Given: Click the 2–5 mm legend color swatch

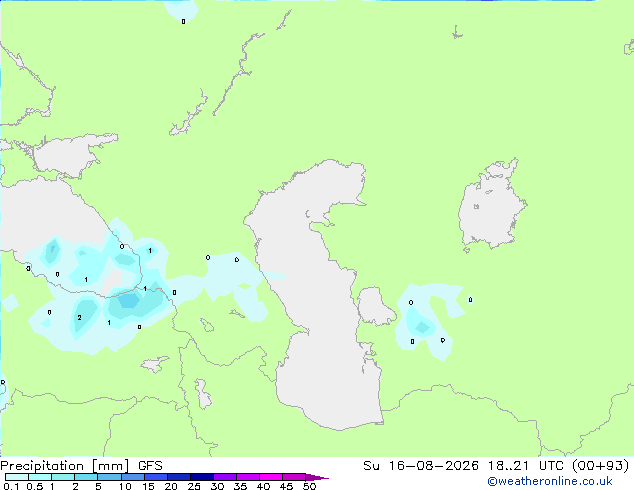Looking at the screenshot, I should 86,477.
